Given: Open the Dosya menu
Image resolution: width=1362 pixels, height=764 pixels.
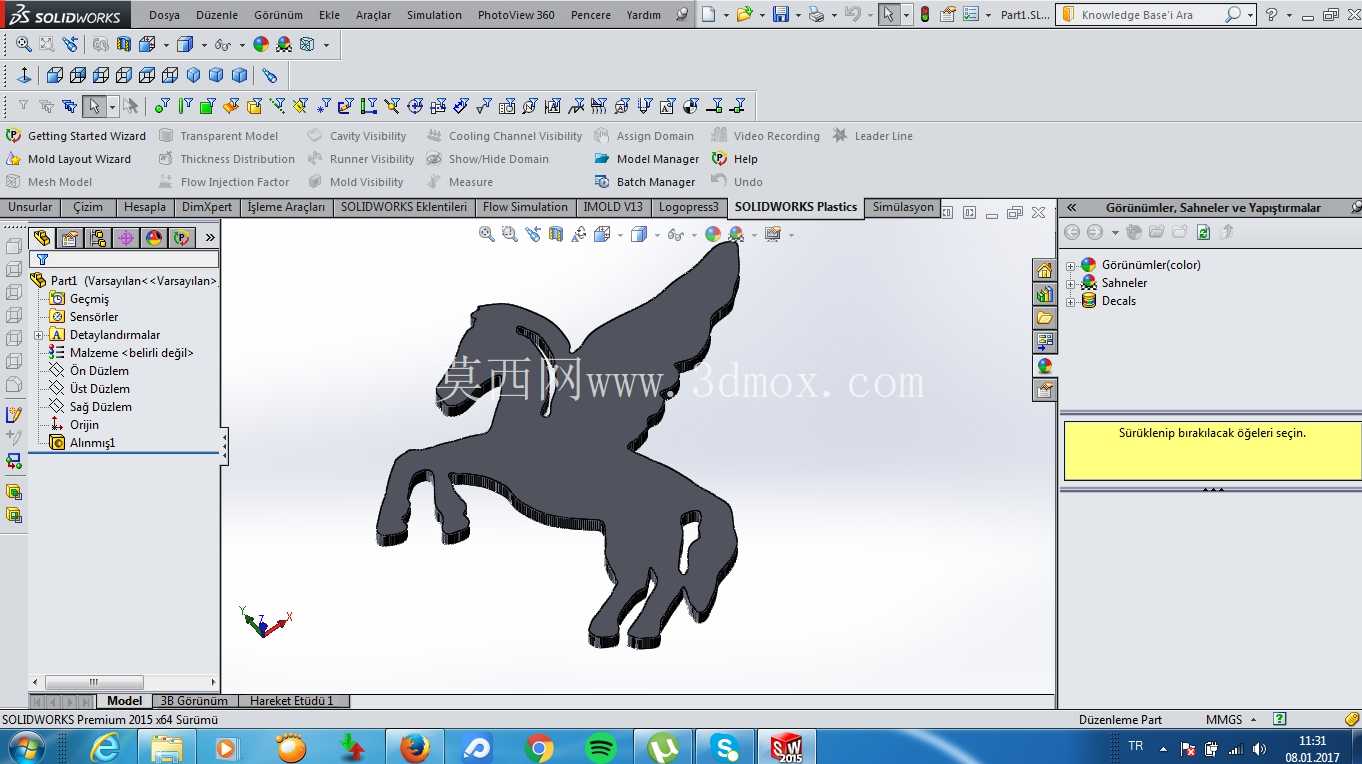Looking at the screenshot, I should coord(164,15).
